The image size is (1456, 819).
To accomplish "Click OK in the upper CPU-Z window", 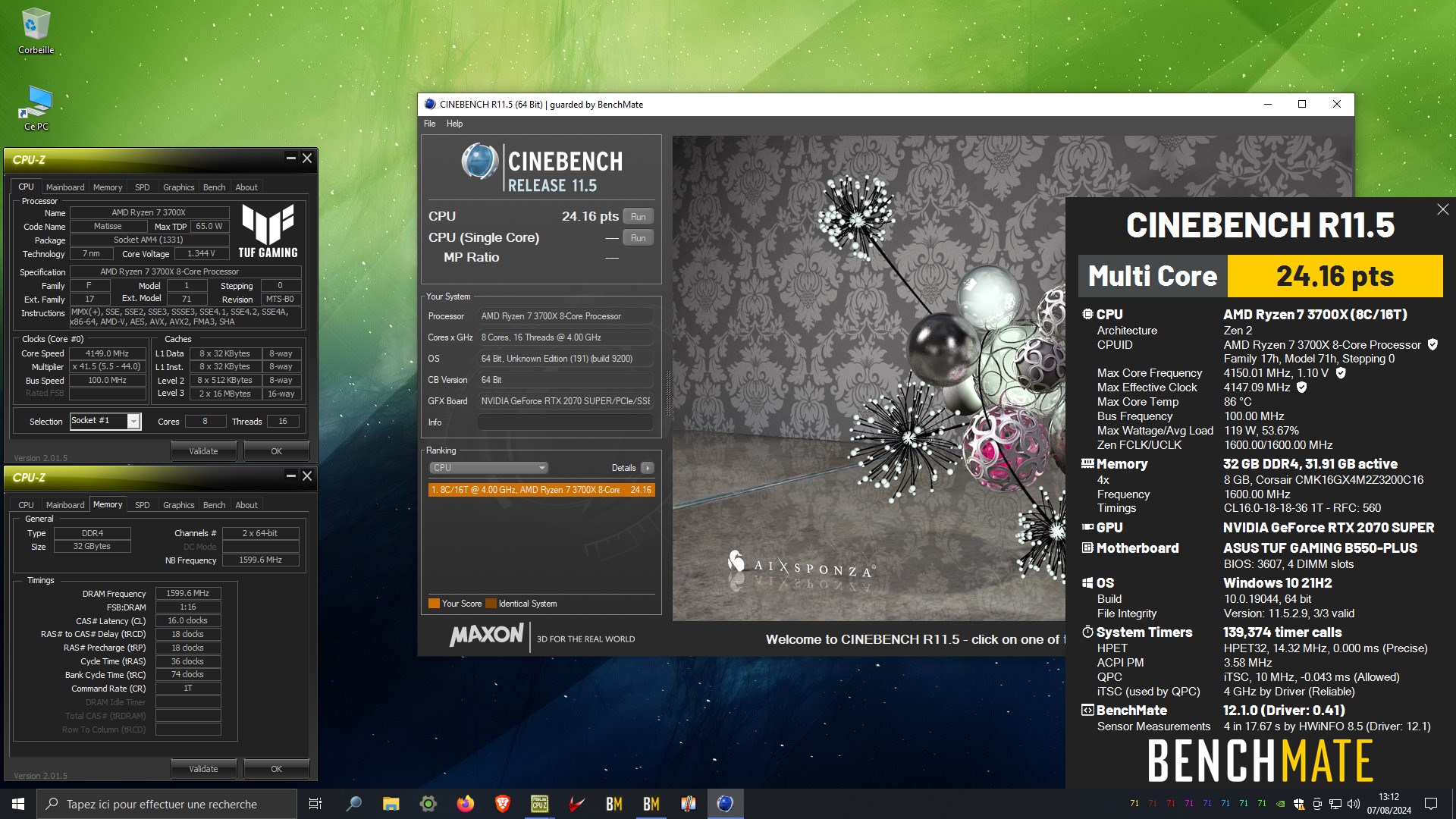I will point(276,451).
